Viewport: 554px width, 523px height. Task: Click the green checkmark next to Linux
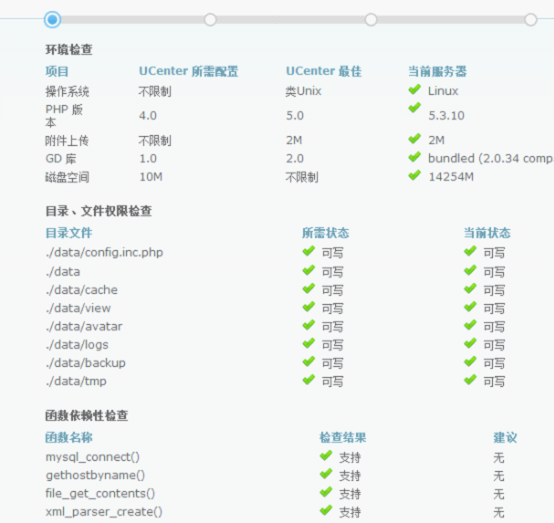click(x=414, y=90)
